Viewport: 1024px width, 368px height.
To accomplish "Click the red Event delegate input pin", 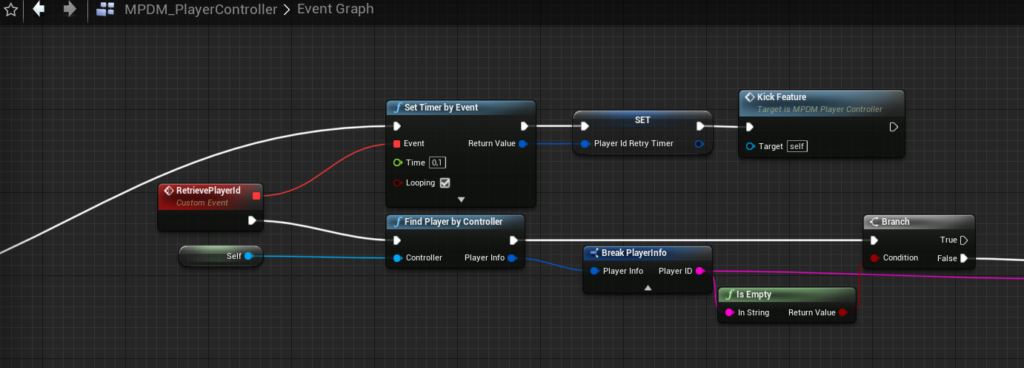I will 397,144.
